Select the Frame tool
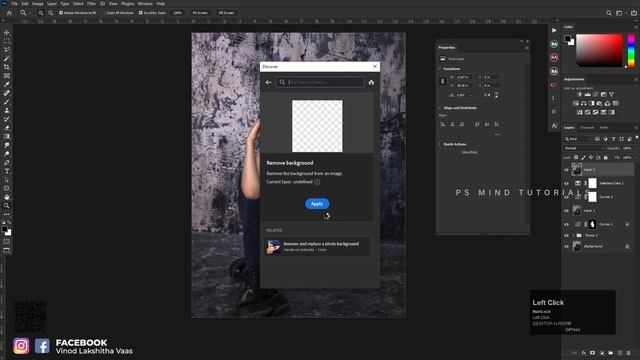Viewport: 640px width, 360px height. [7, 76]
